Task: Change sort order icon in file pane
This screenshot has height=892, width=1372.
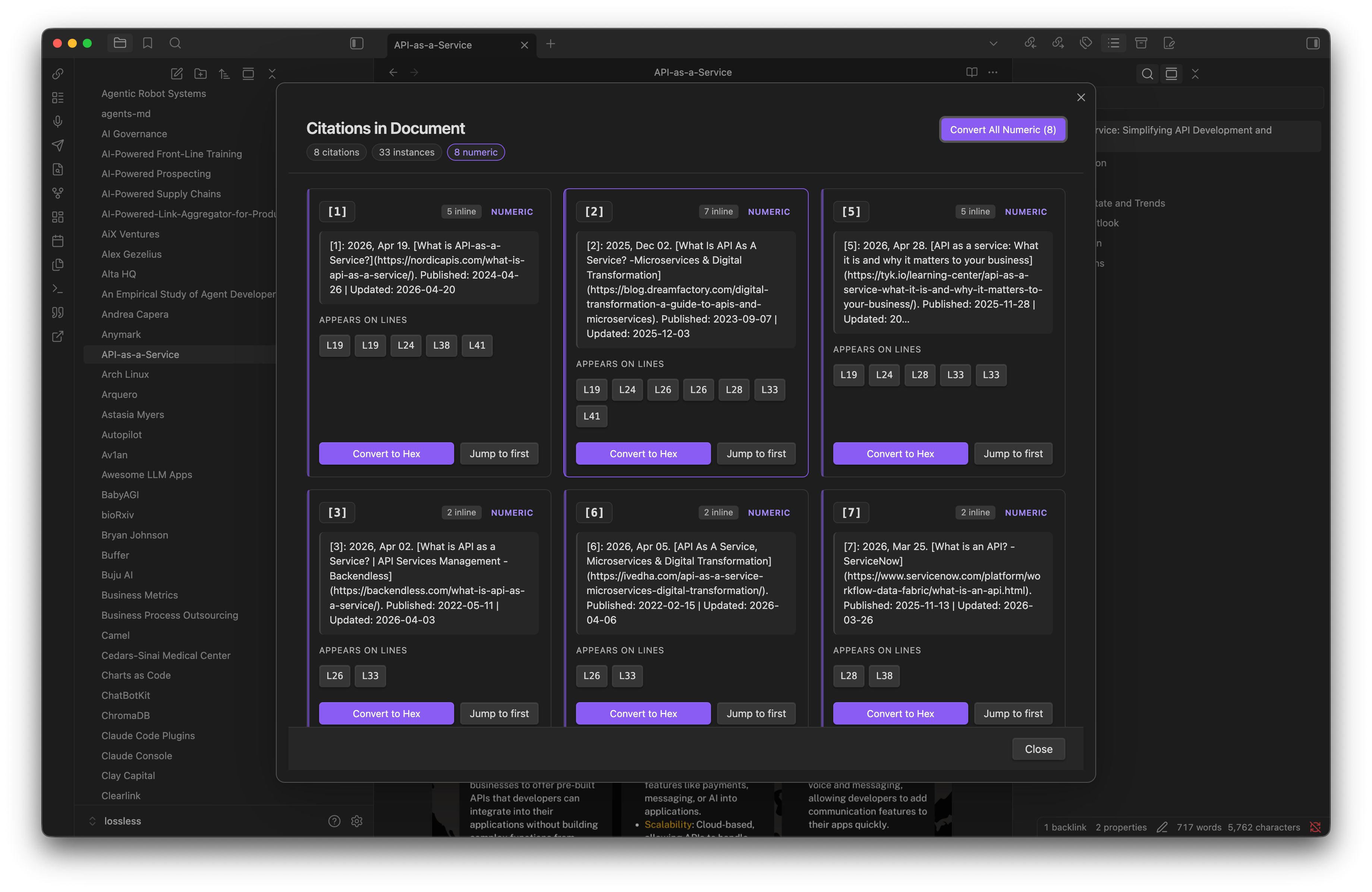Action: coord(224,73)
